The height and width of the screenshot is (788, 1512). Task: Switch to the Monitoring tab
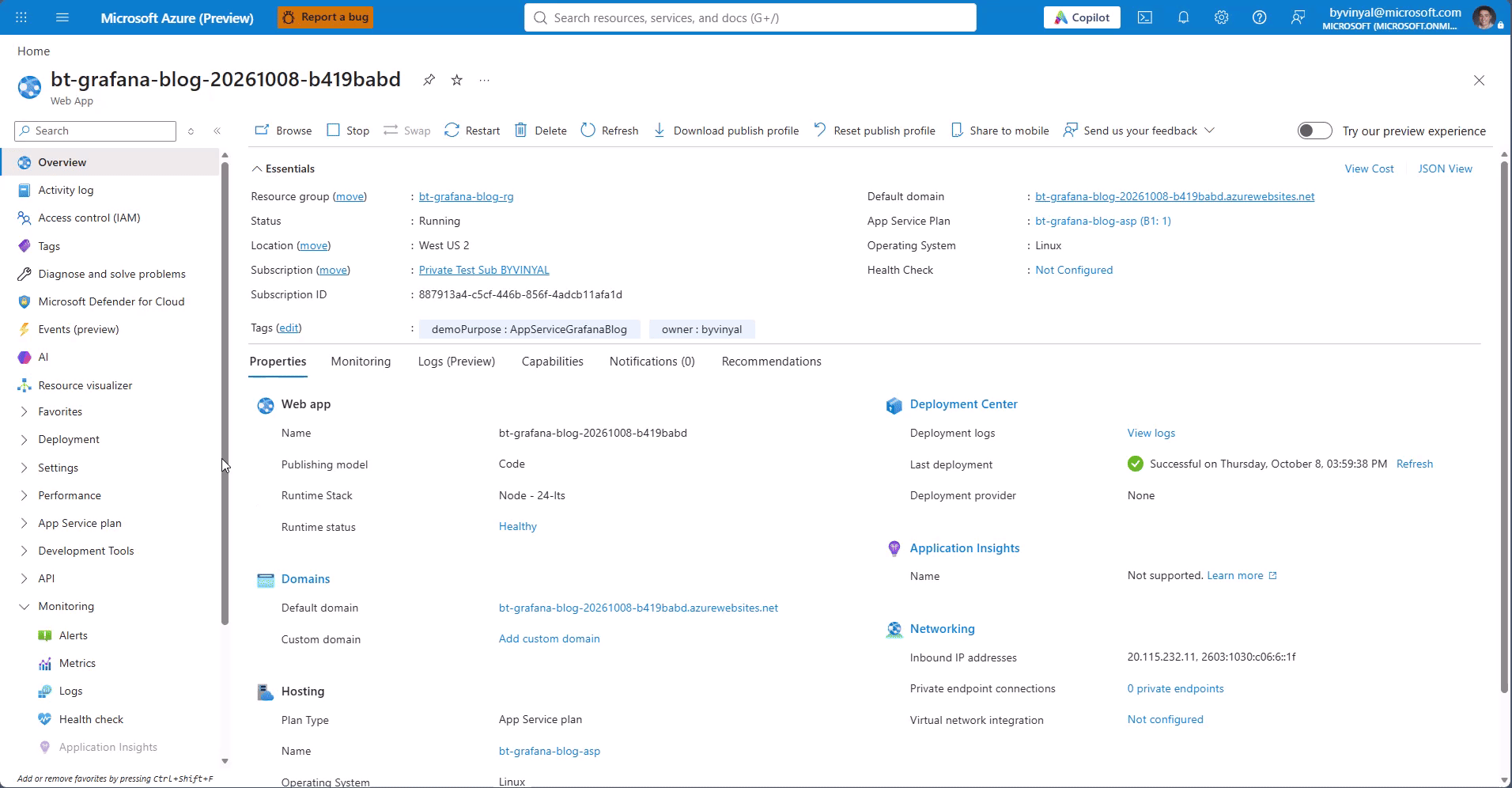tap(361, 362)
